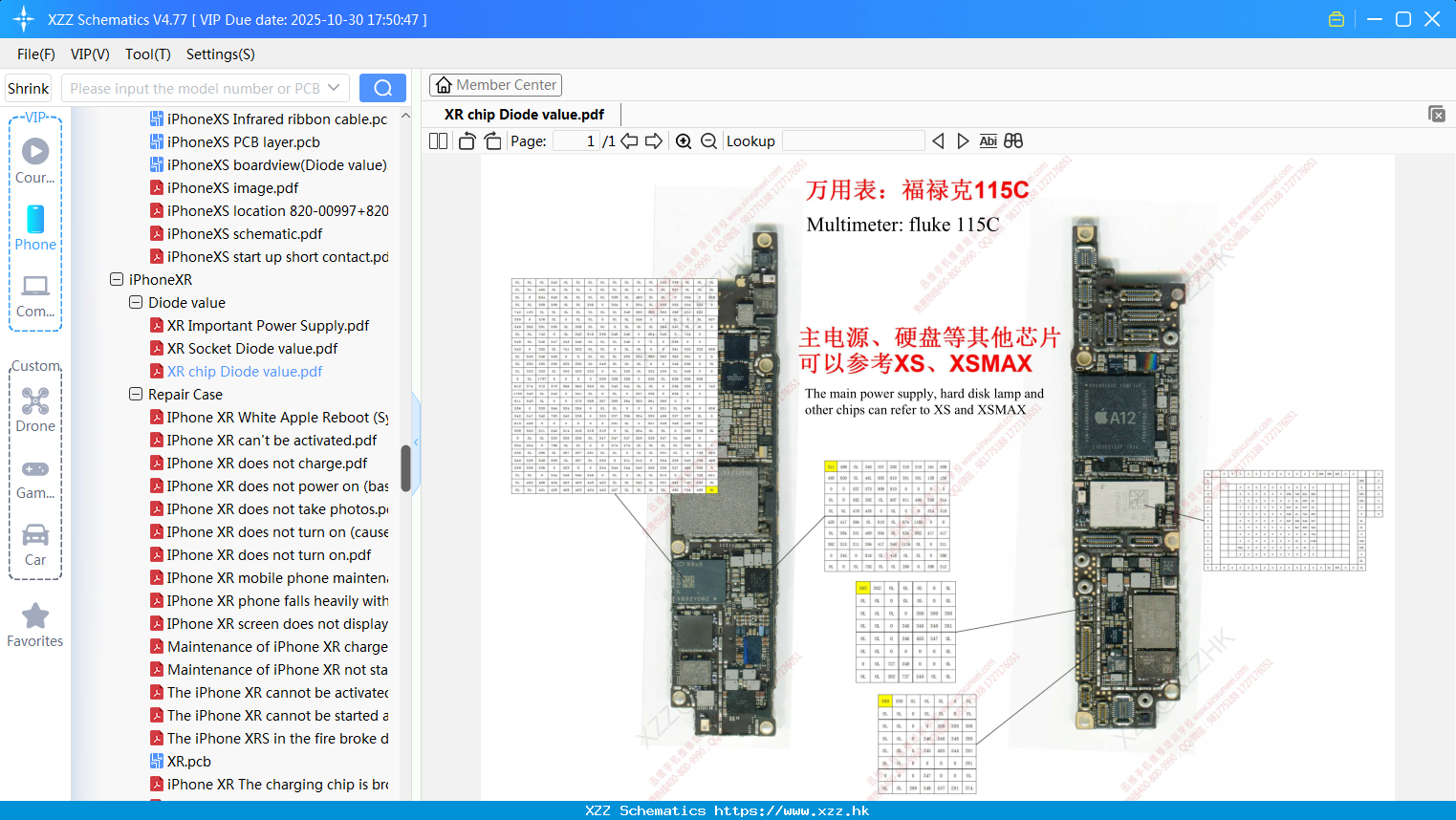Rotate page clockwise

(492, 140)
